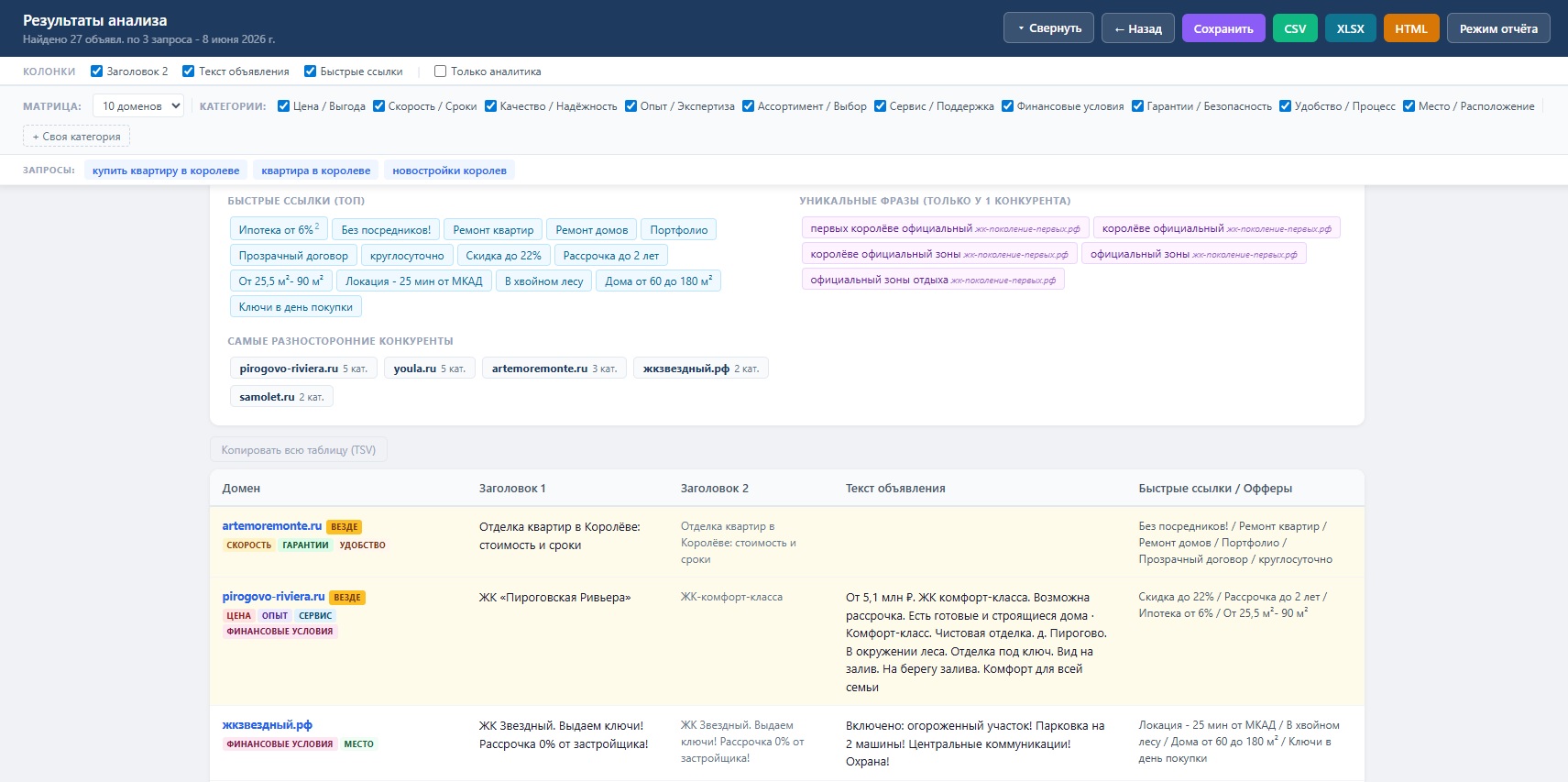Image resolution: width=1568 pixels, height=782 pixels.
Task: Click Ремонт квартир chip
Action: [x=493, y=230]
